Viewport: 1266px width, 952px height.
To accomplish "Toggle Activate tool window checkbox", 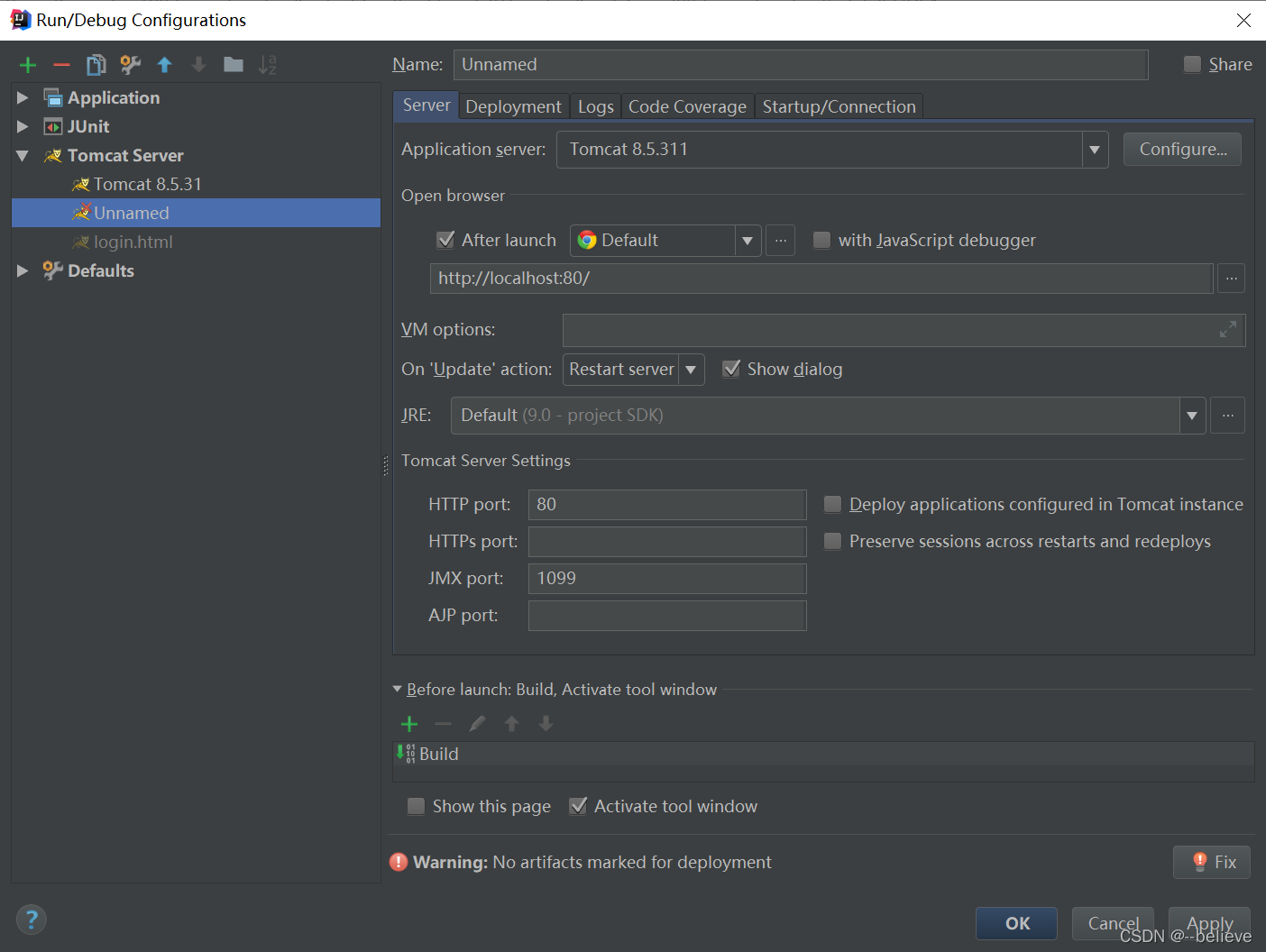I will pyautogui.click(x=578, y=806).
